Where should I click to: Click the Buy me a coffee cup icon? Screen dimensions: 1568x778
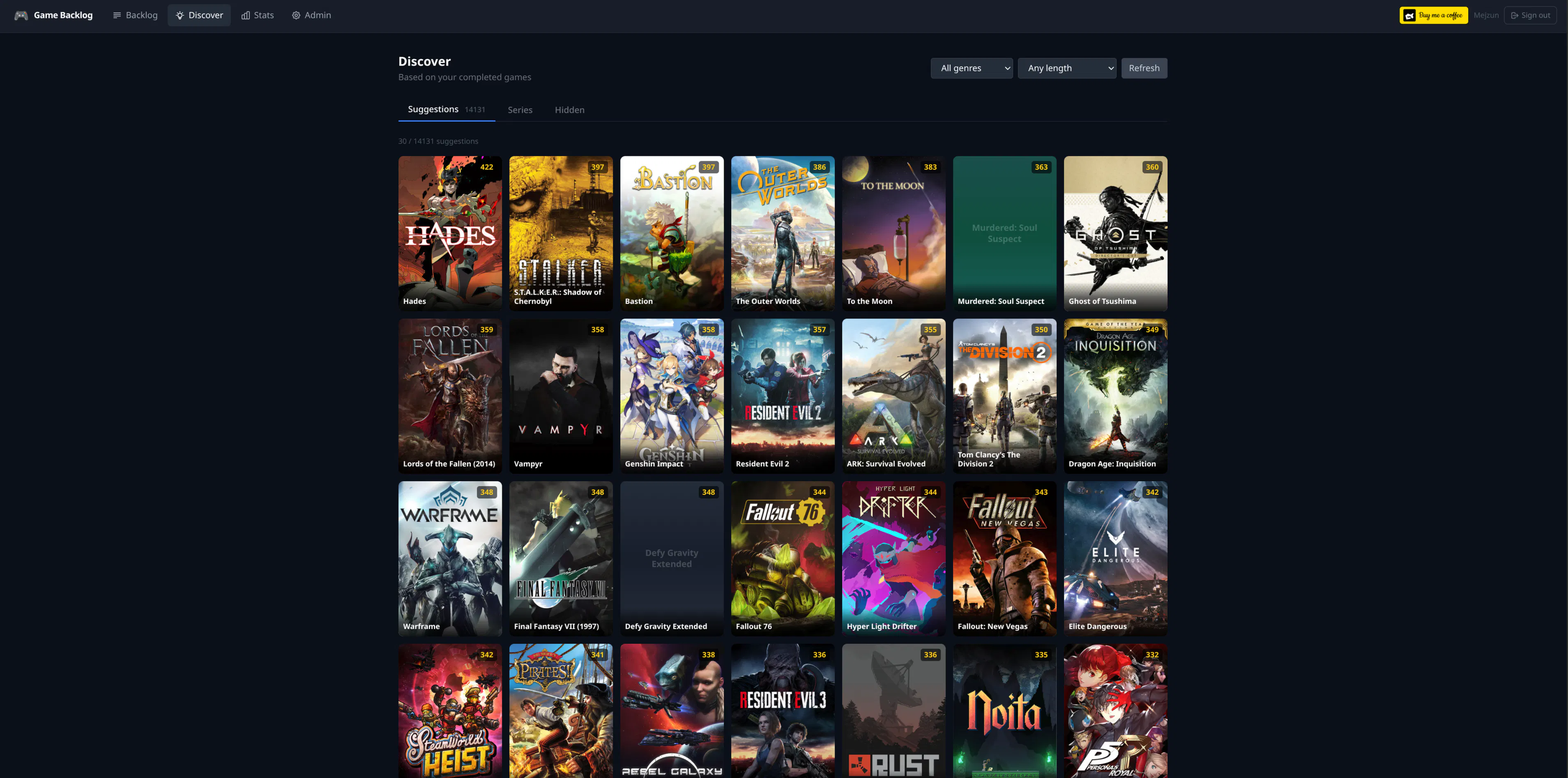(1409, 15)
